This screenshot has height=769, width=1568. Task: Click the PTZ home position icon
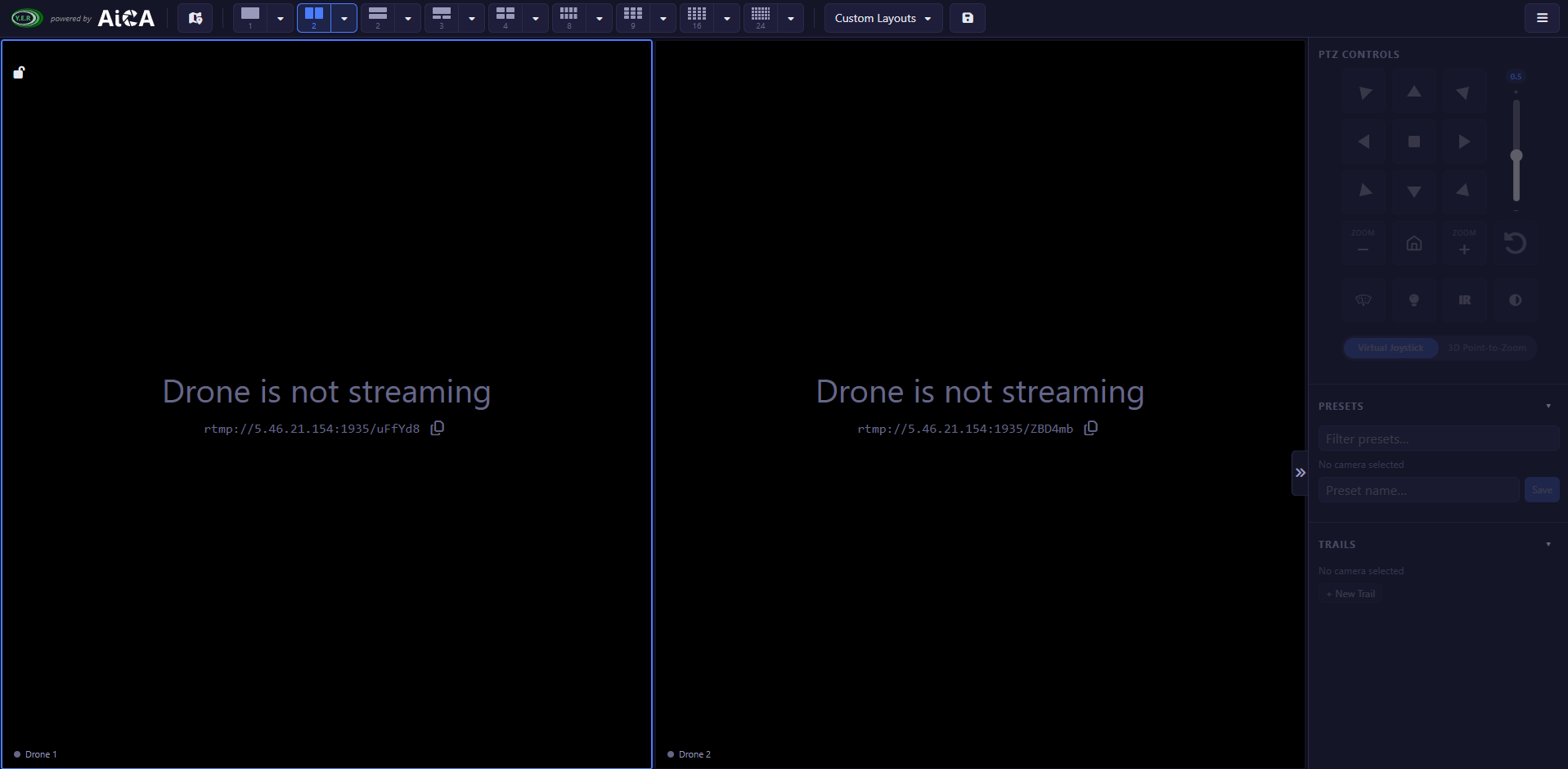tap(1413, 243)
